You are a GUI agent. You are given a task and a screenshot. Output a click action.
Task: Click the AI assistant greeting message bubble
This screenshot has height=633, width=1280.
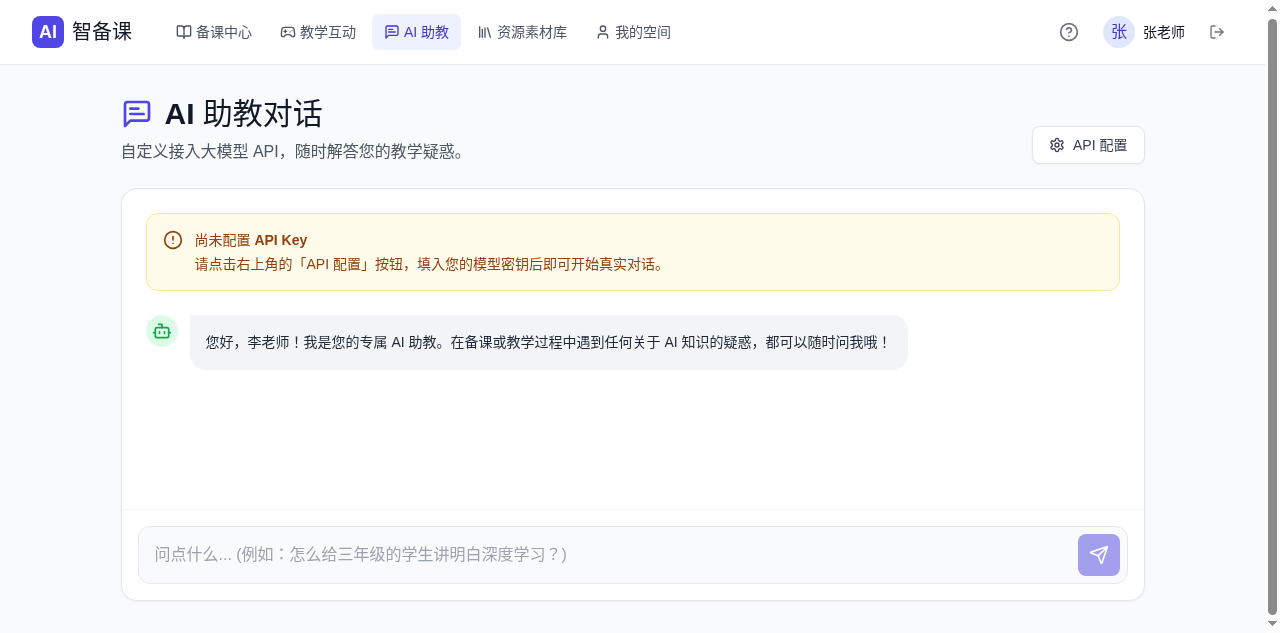click(548, 342)
